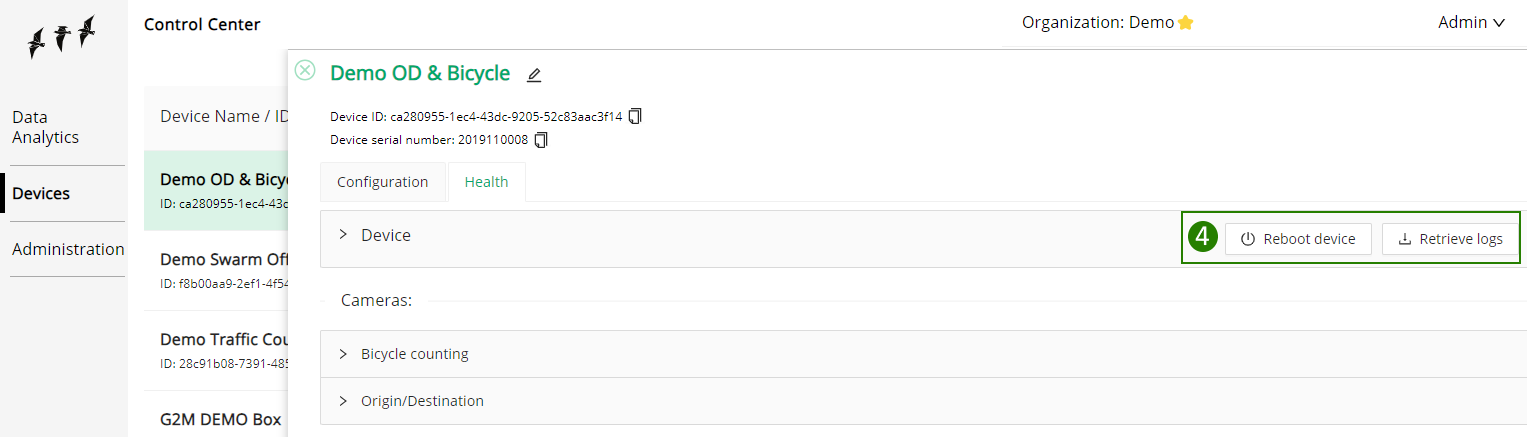Click the download icon on Retrieve logs

point(1404,239)
